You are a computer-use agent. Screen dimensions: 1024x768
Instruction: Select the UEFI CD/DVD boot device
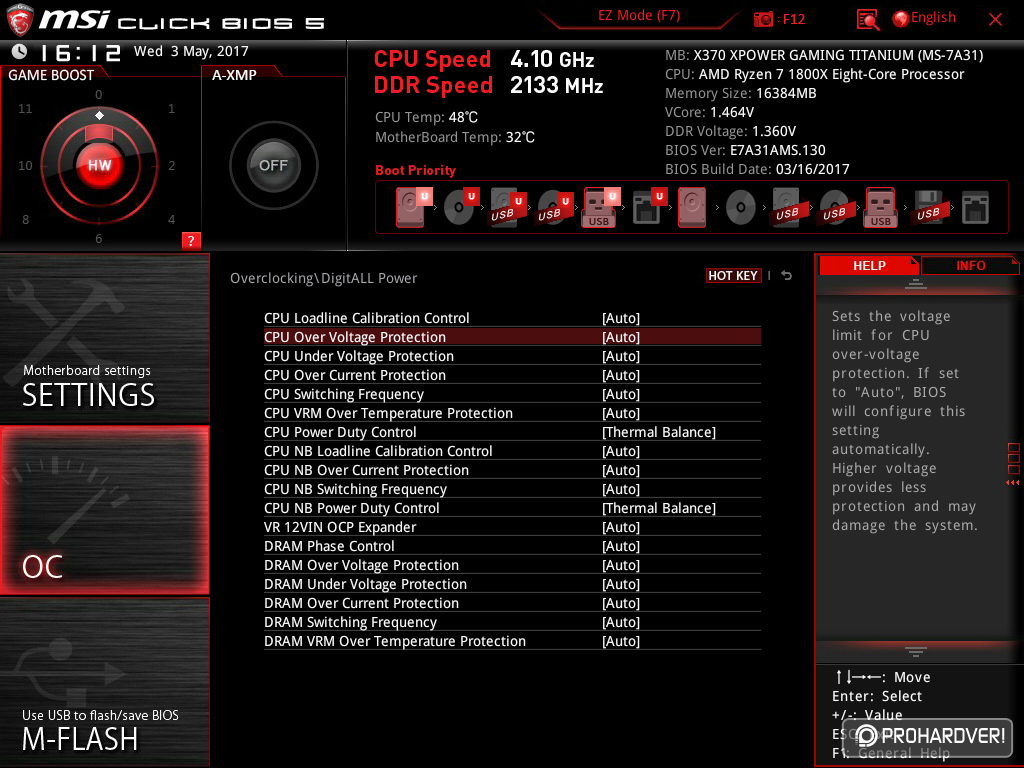pos(460,207)
